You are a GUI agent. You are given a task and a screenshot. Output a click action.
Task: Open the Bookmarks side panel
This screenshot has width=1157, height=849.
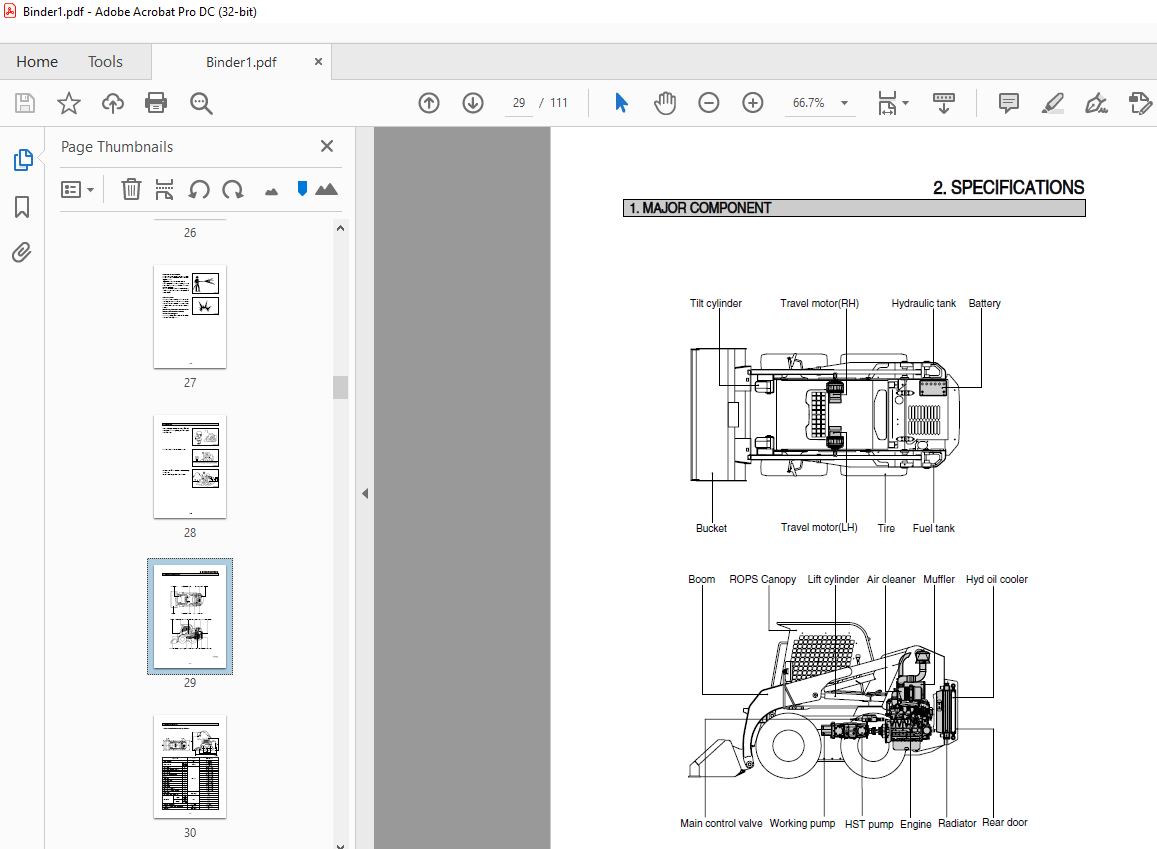pos(22,207)
